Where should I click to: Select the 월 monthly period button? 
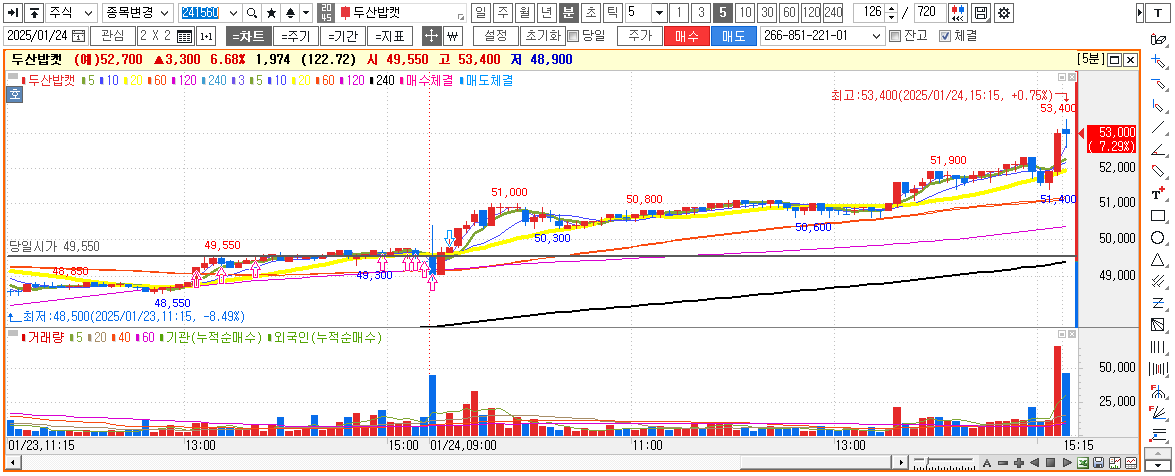click(525, 13)
